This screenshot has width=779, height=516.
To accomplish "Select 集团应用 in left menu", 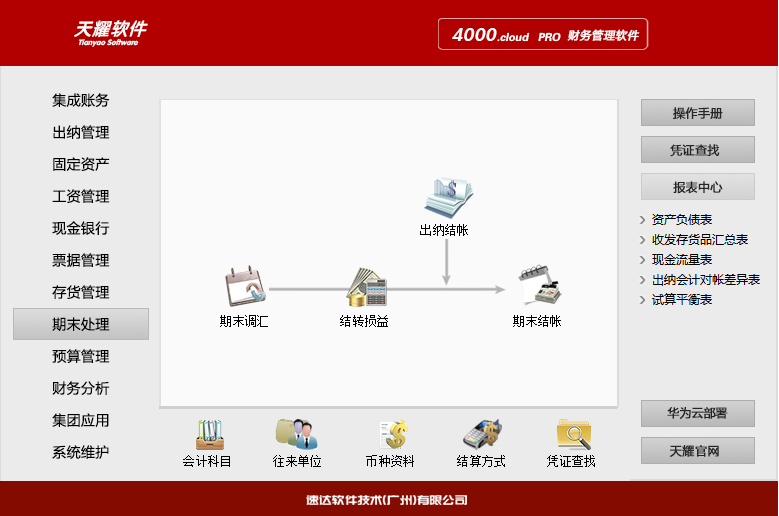I will tap(80, 420).
